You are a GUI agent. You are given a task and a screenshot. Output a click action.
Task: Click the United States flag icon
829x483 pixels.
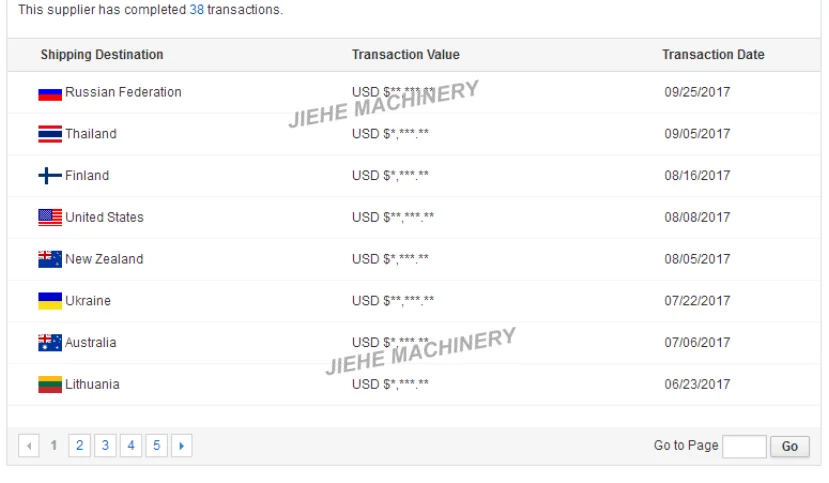point(50,218)
